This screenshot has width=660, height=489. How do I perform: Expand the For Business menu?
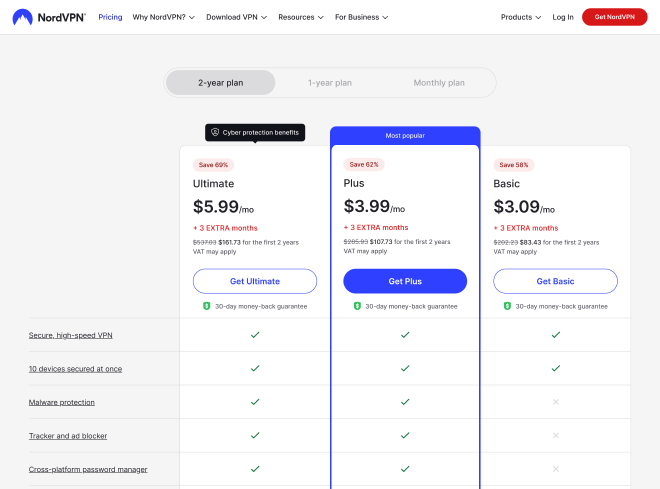point(362,17)
